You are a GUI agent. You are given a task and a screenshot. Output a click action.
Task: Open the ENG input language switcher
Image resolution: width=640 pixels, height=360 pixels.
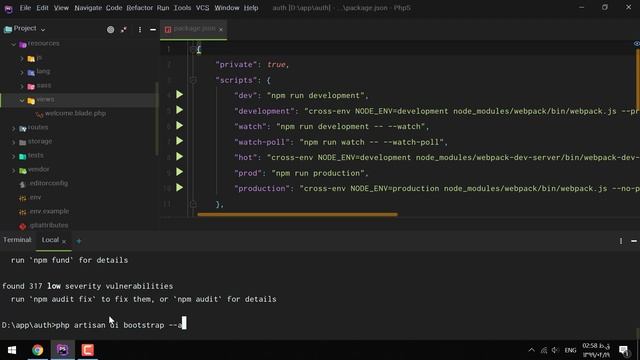click(570, 350)
